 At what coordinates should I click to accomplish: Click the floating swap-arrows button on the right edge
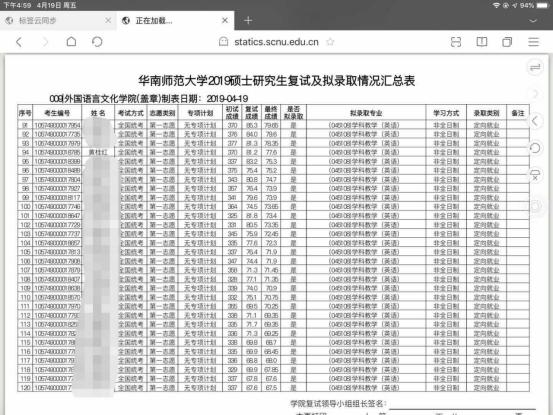tap(535, 67)
